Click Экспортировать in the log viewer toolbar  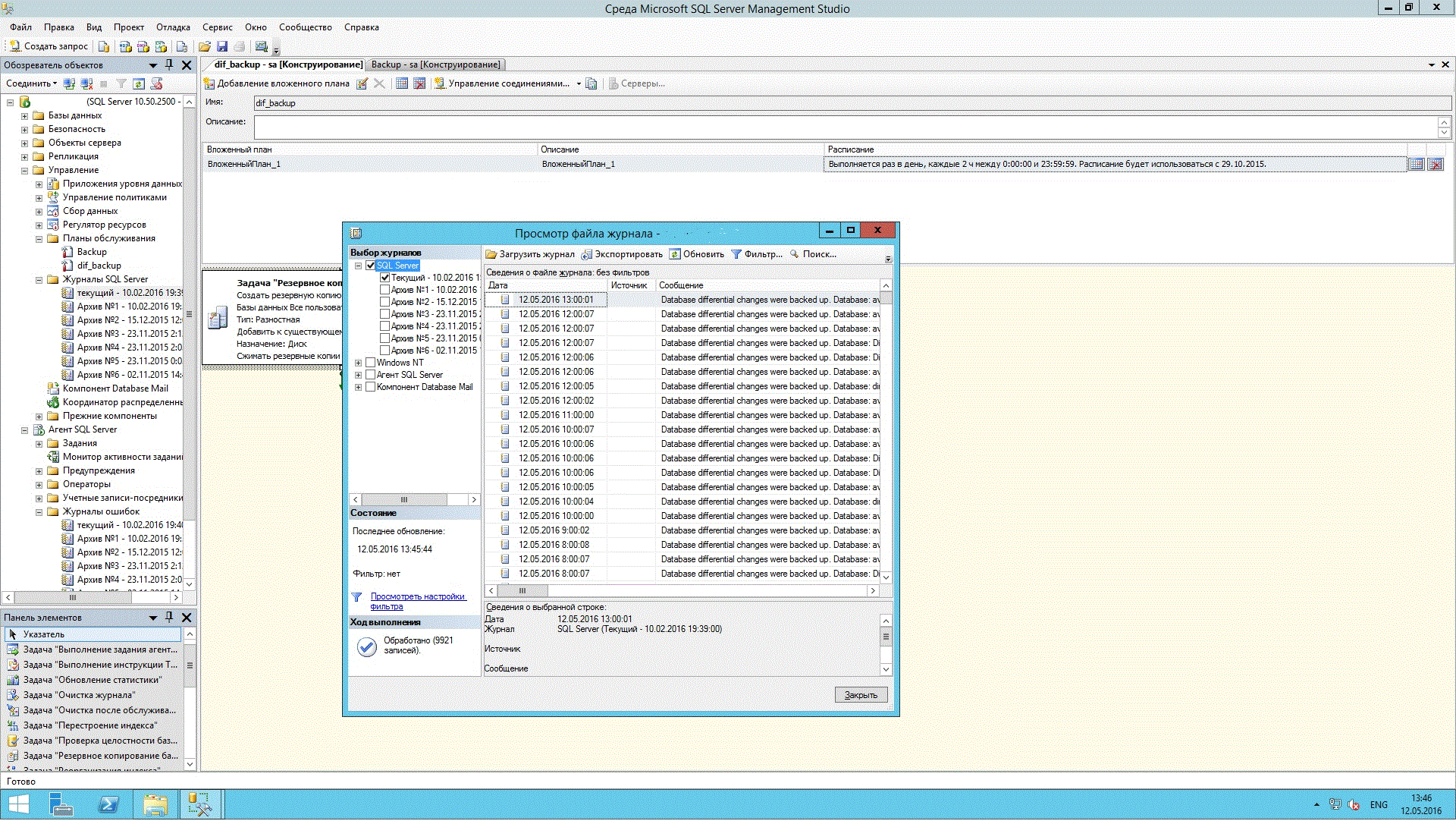622,254
